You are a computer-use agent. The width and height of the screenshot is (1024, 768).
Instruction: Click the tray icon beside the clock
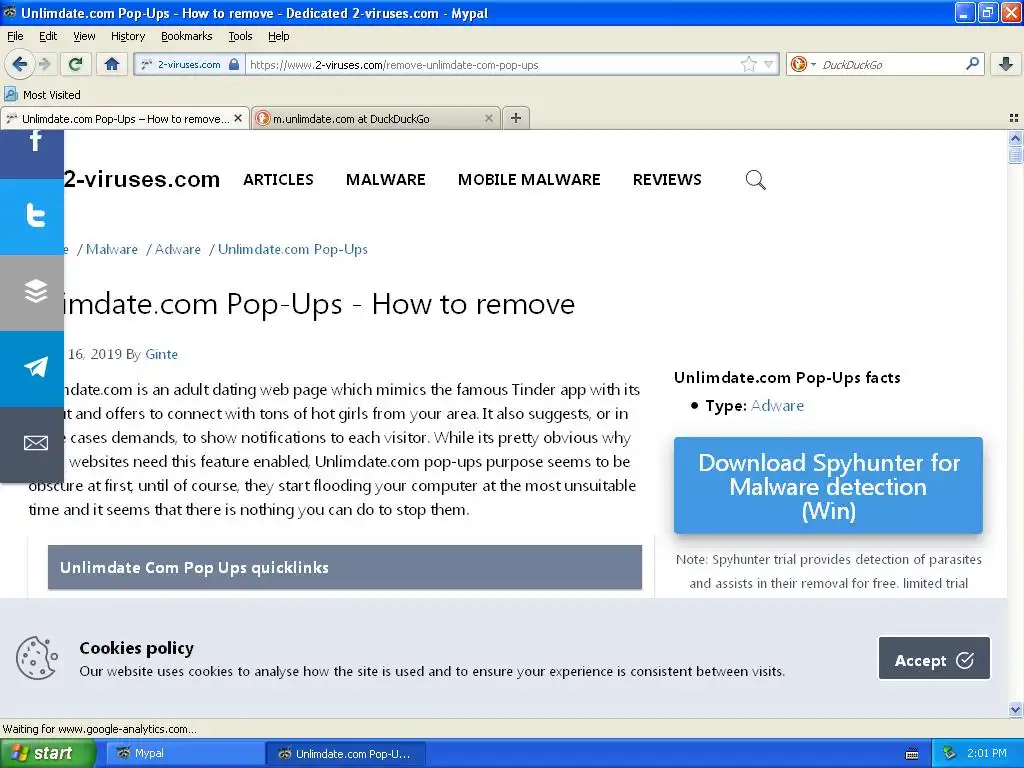point(950,753)
